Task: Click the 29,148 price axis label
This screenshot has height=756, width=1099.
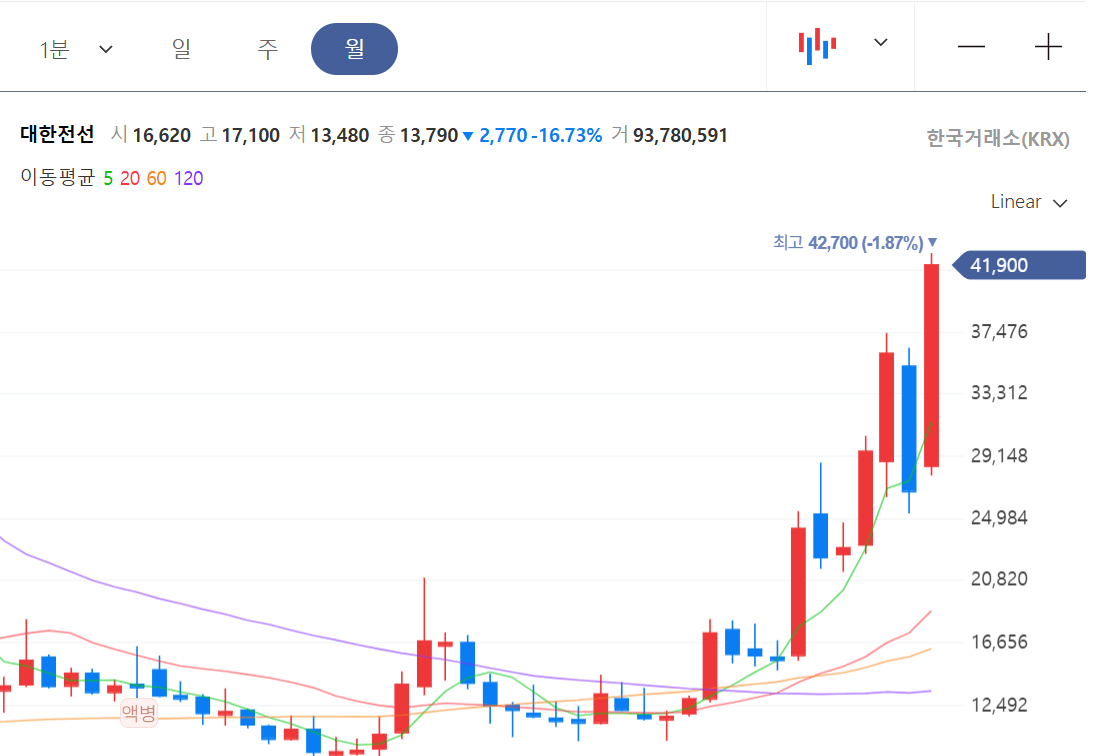Action: tap(999, 455)
